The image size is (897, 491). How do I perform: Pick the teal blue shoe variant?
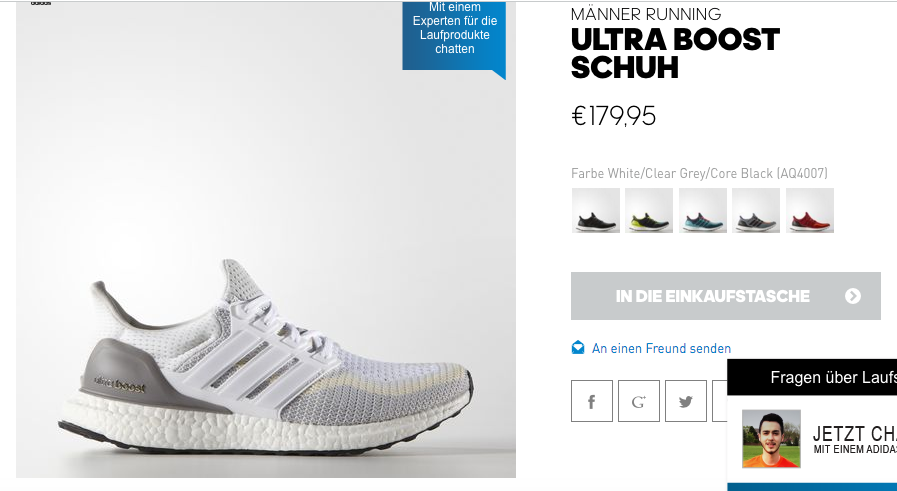point(702,211)
